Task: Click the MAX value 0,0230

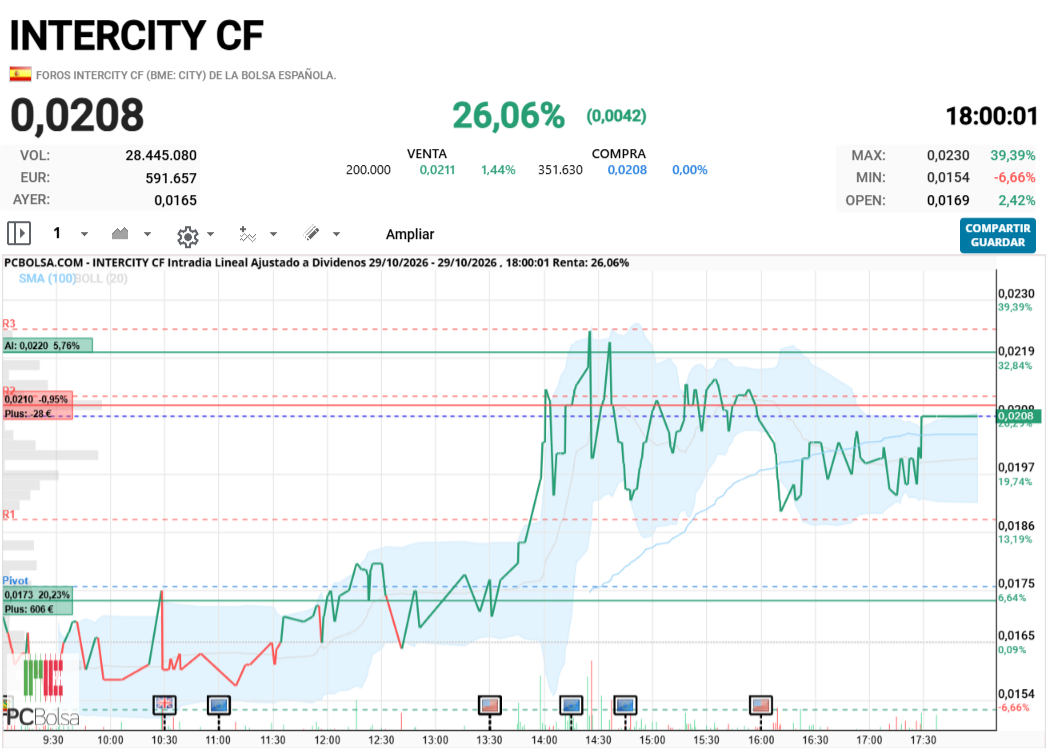Action: (x=948, y=155)
